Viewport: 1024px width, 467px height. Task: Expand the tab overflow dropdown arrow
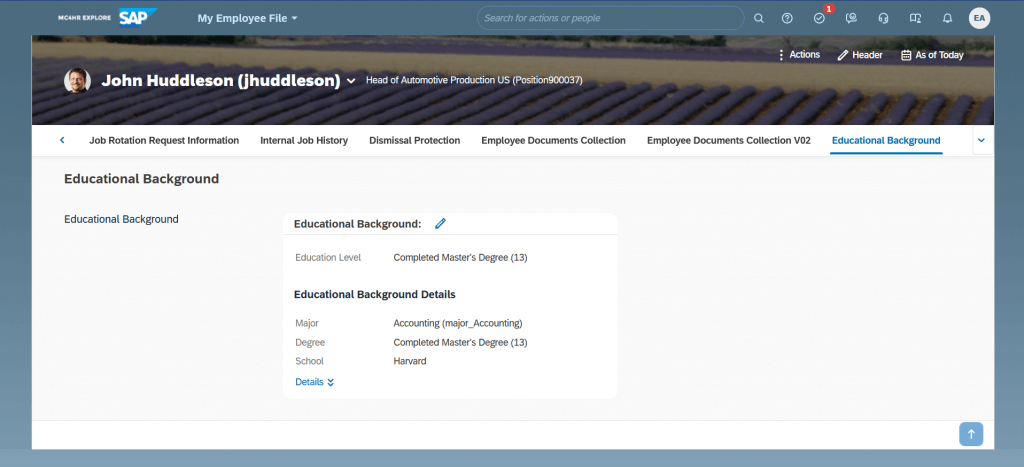coord(981,140)
